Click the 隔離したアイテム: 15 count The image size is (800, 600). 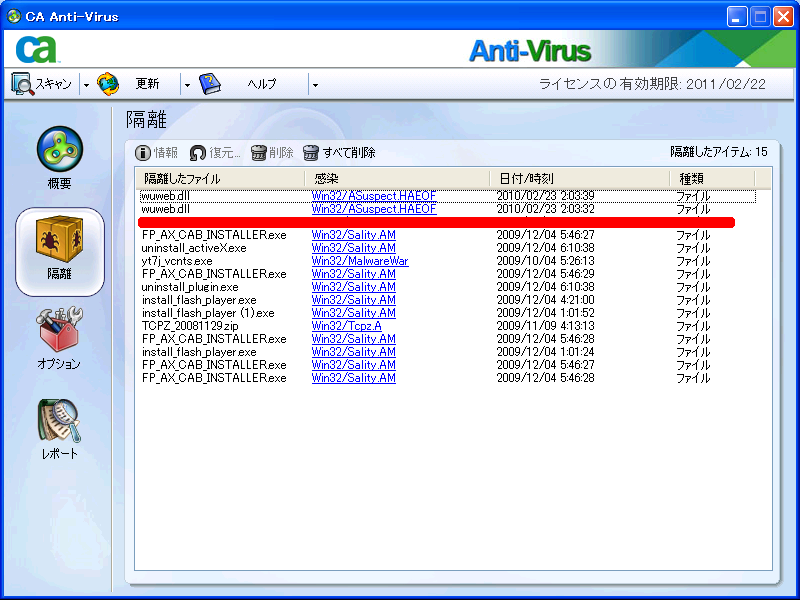click(718, 152)
